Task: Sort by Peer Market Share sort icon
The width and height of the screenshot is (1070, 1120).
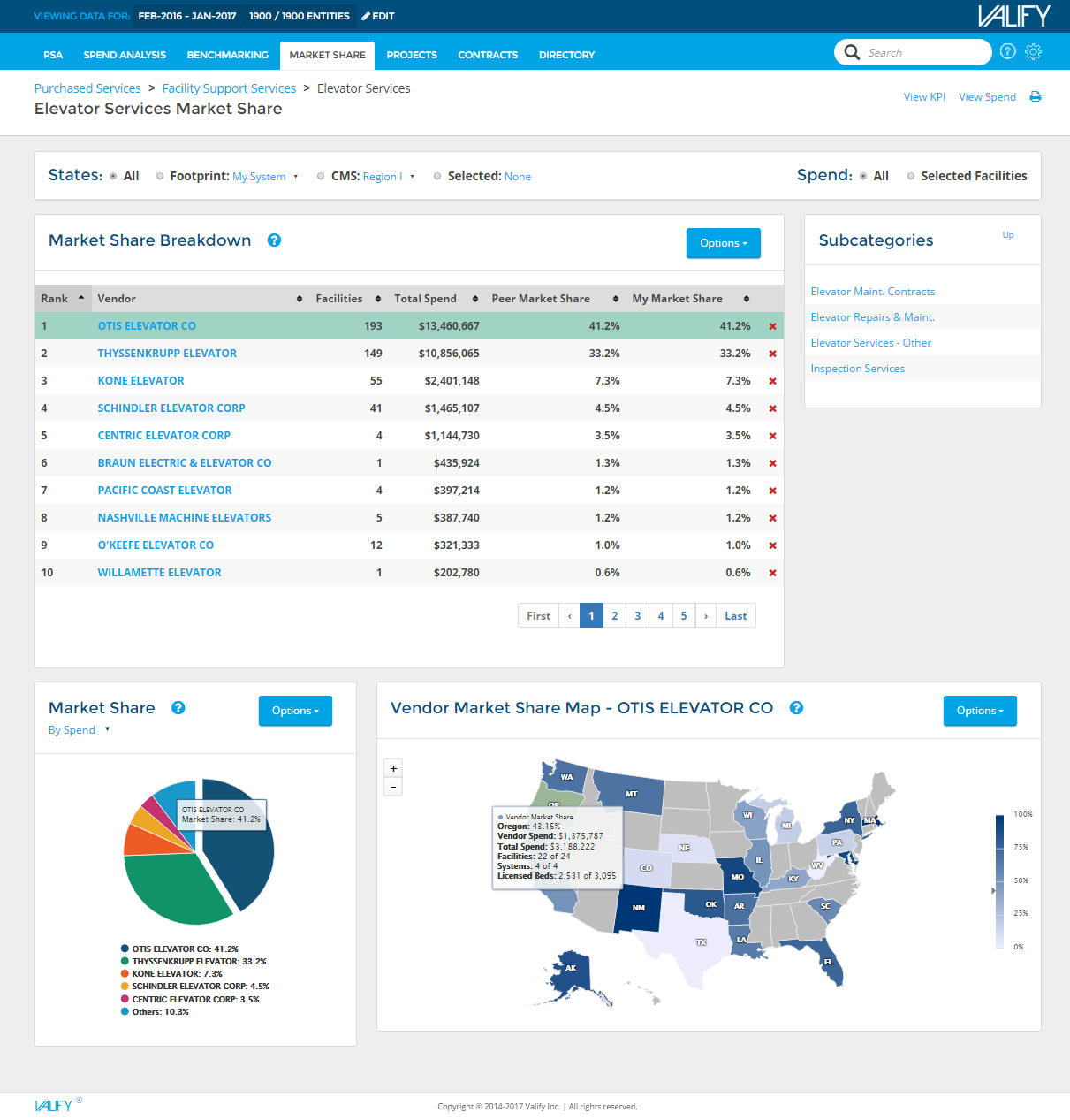Action: [616, 299]
